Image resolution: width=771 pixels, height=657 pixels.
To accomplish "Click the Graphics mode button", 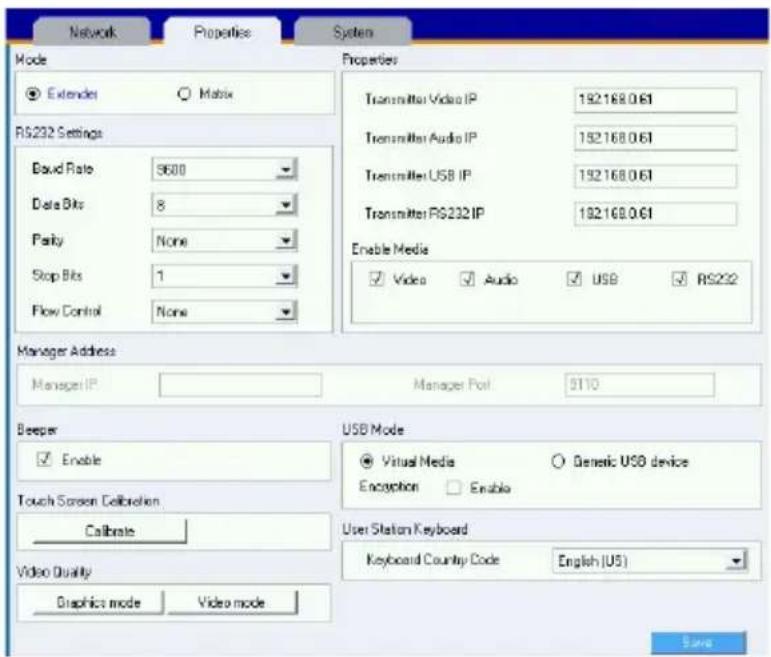I will [98, 602].
